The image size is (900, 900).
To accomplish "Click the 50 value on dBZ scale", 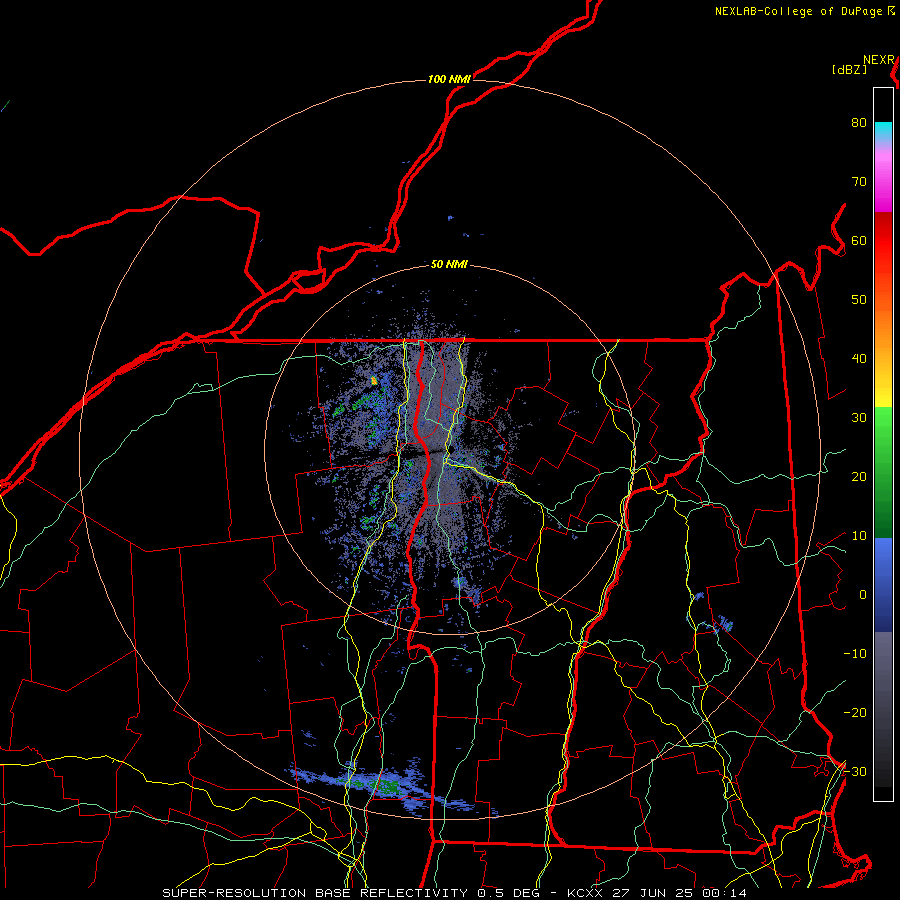I will [859, 300].
